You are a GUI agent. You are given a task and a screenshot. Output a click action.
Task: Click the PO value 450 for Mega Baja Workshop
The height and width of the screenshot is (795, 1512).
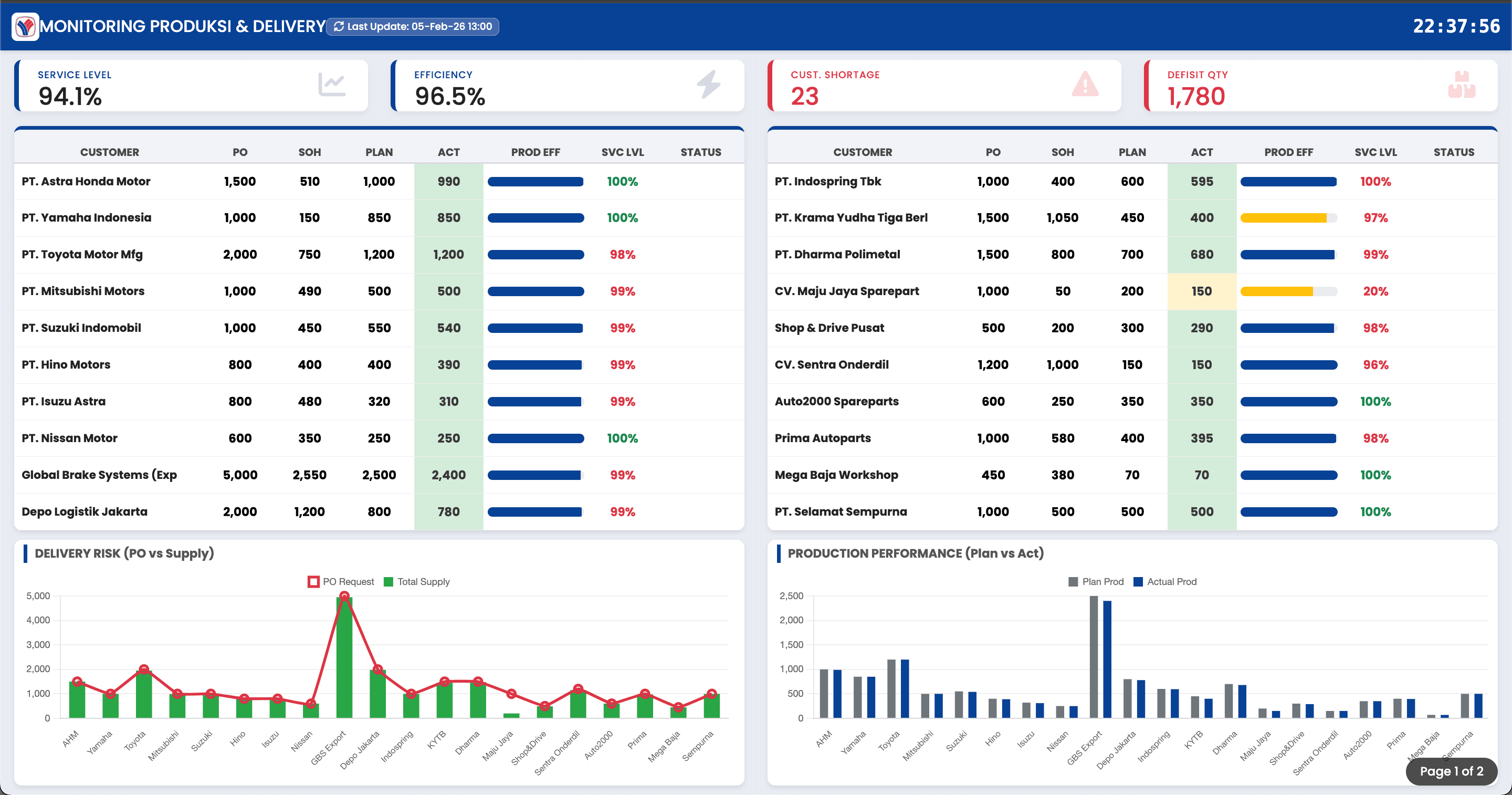(x=994, y=475)
